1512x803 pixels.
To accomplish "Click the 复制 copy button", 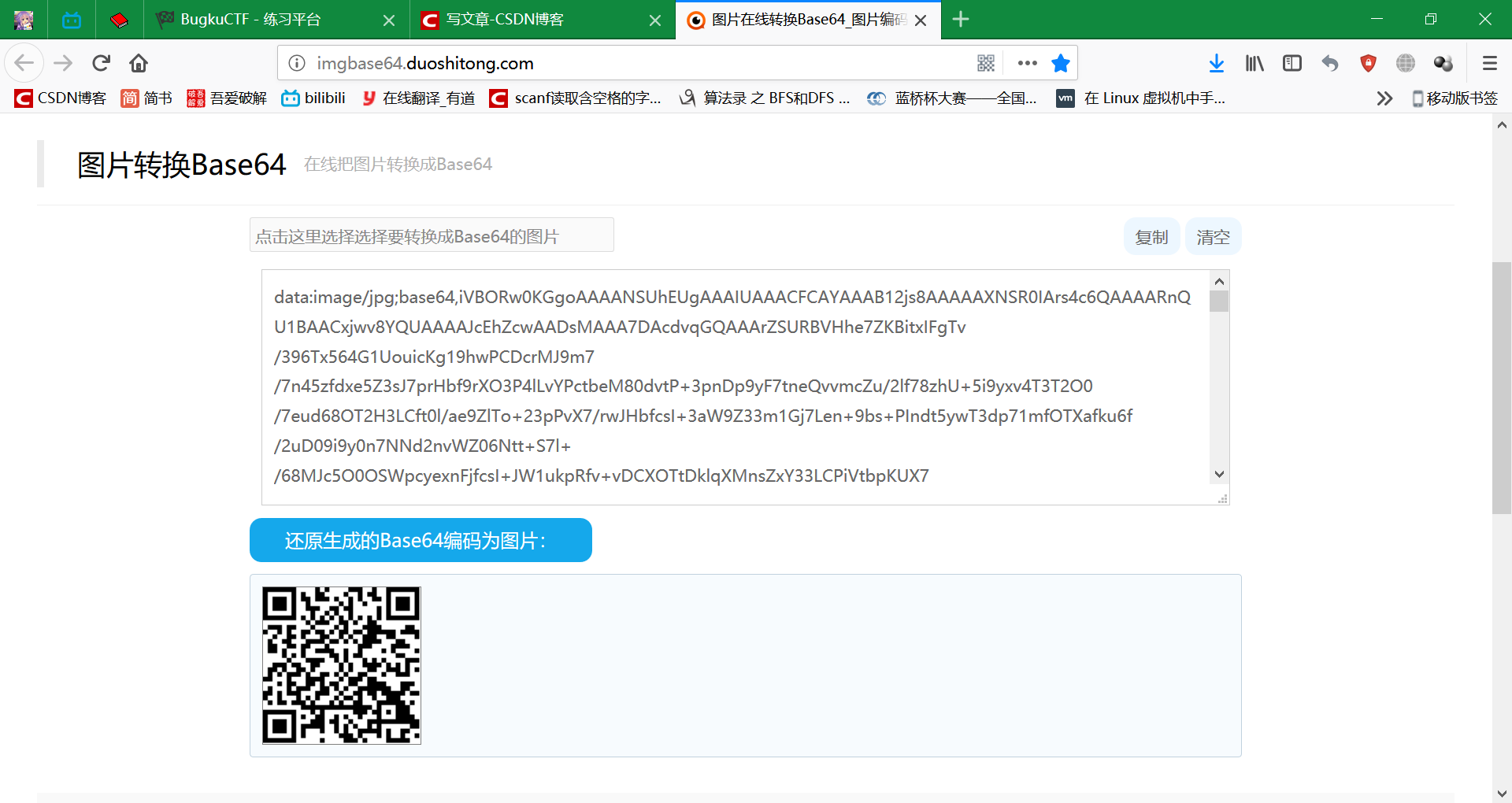I will click(1151, 236).
